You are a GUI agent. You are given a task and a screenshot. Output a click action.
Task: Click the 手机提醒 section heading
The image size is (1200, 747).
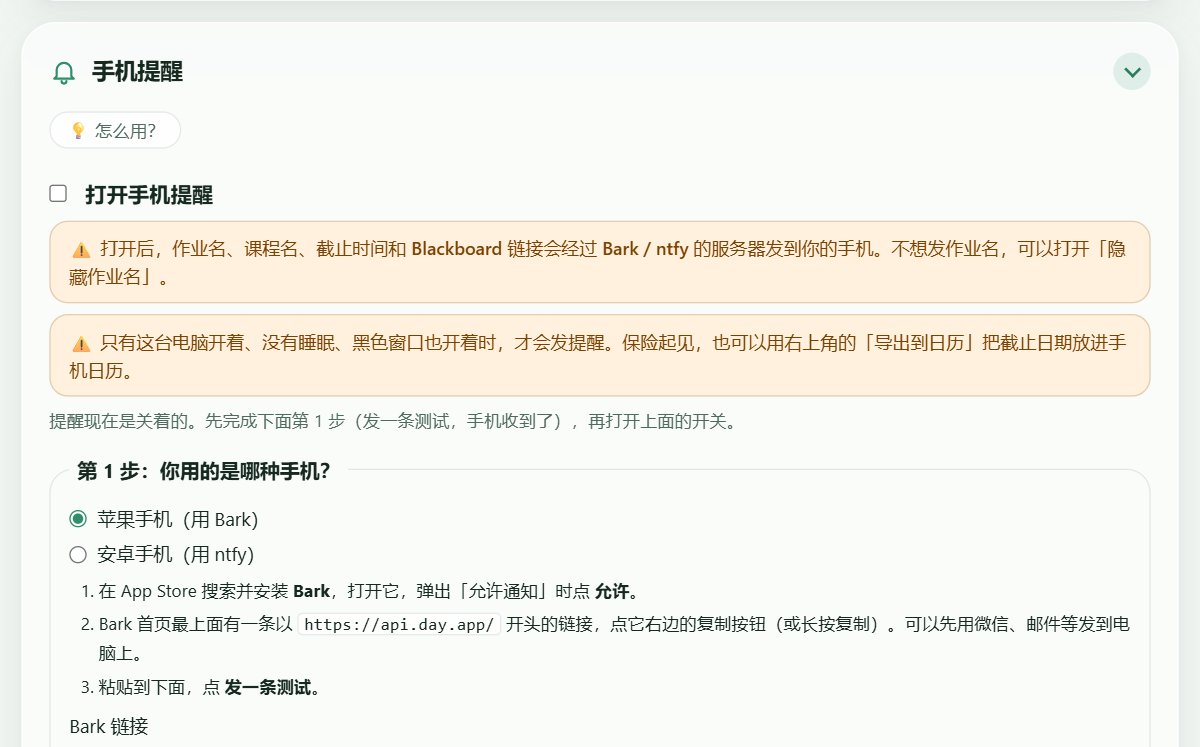137,72
